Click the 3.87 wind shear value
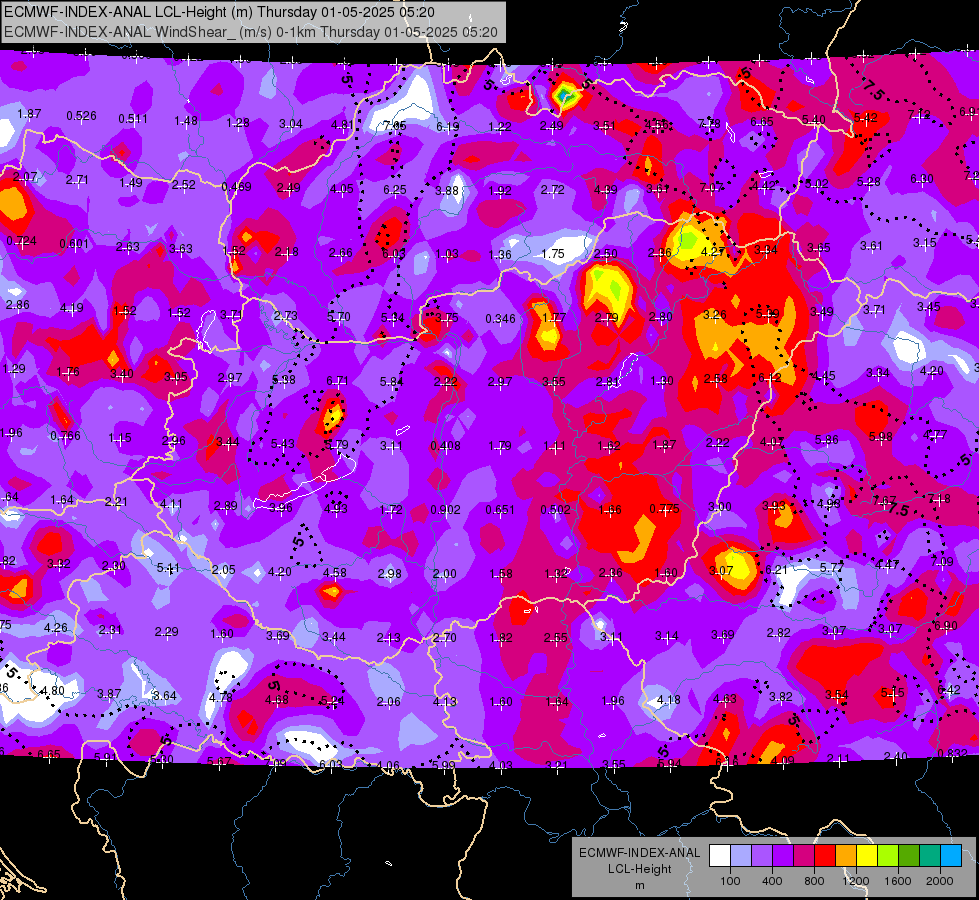The image size is (979, 900). click(109, 693)
